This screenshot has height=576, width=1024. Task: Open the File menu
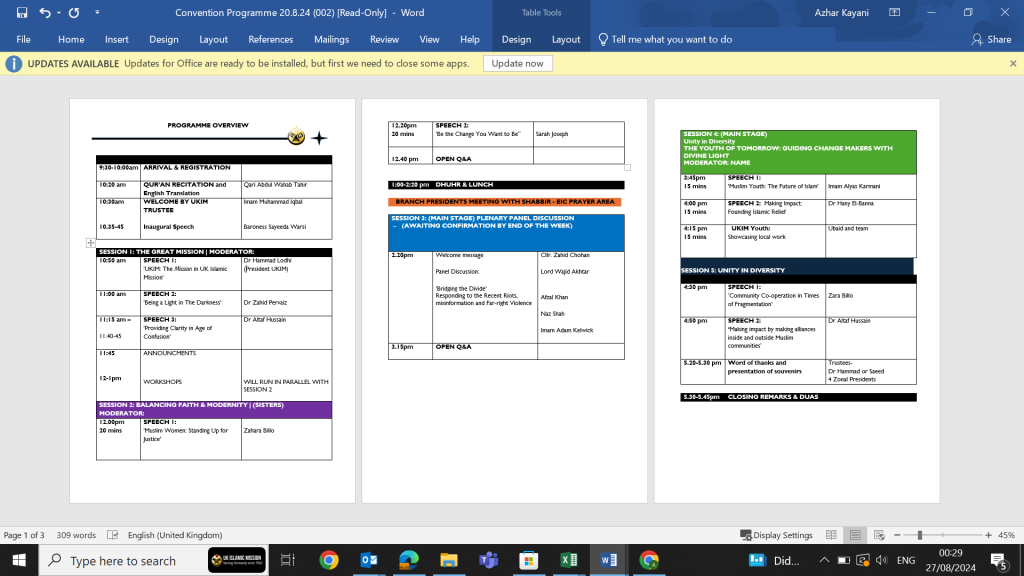[23, 39]
